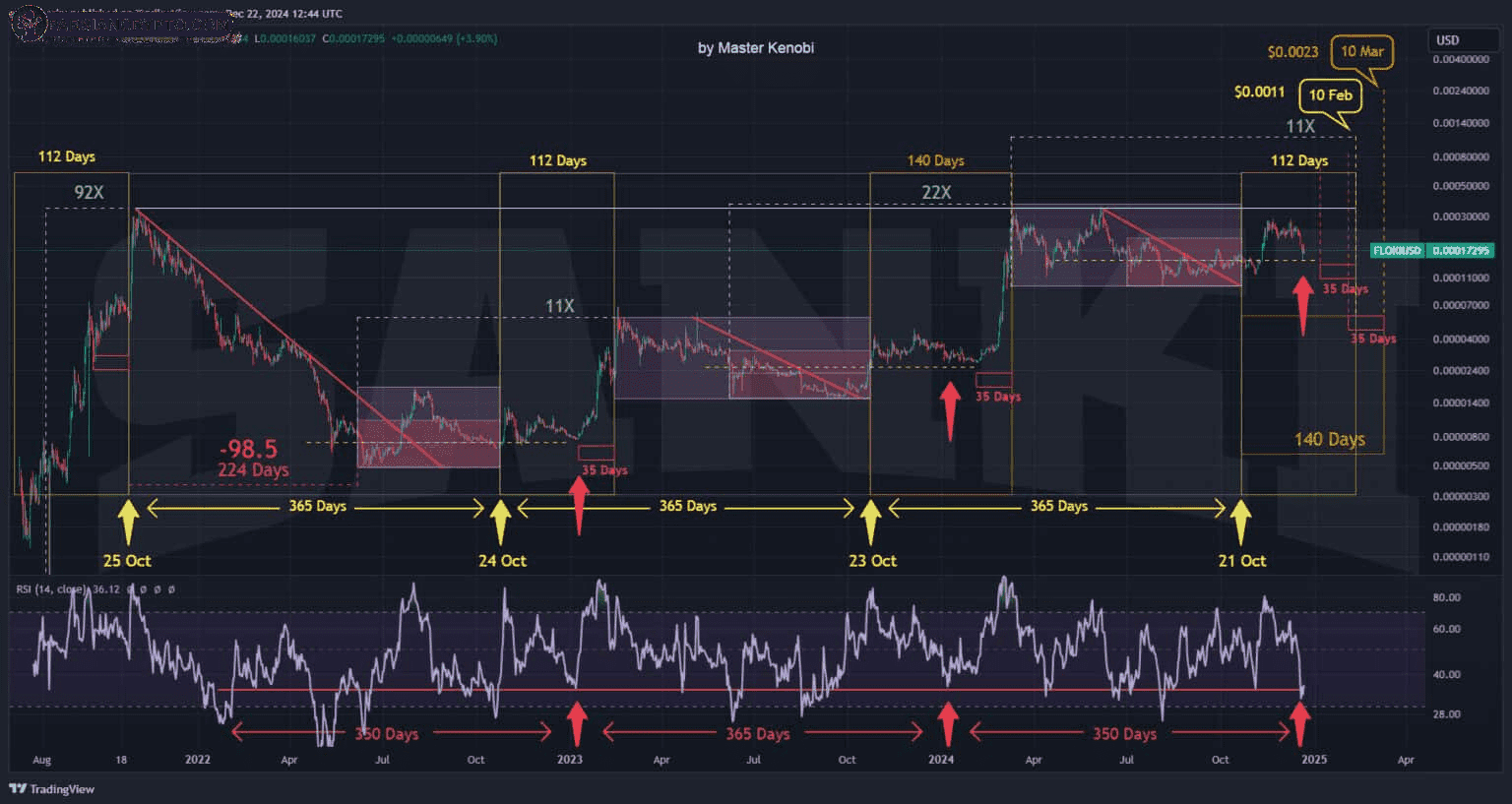
Task: Click the $0.0023 target label
Action: tap(1292, 52)
